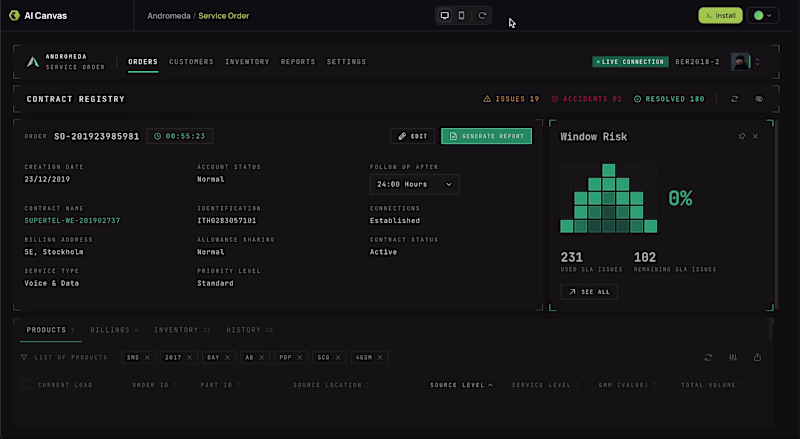The image size is (800, 439).
Task: Click the Resolved checkmark icon
Action: [637, 99]
